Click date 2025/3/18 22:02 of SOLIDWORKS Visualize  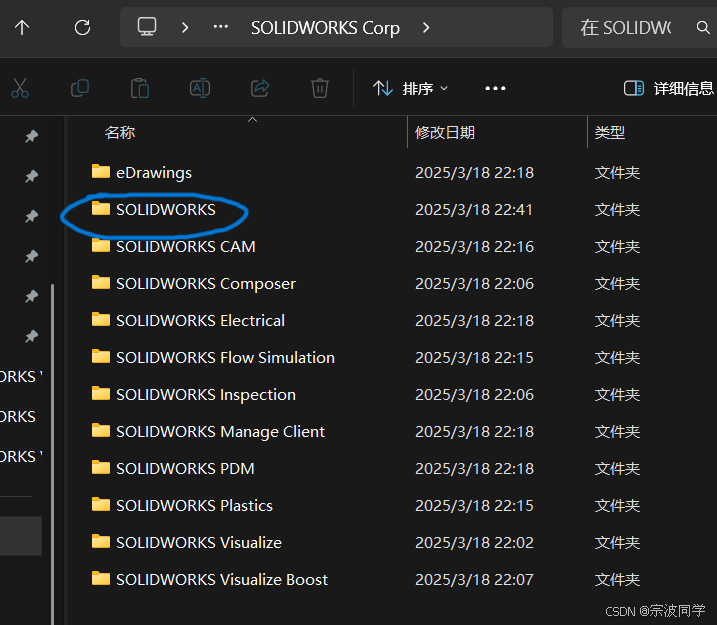click(x=474, y=543)
